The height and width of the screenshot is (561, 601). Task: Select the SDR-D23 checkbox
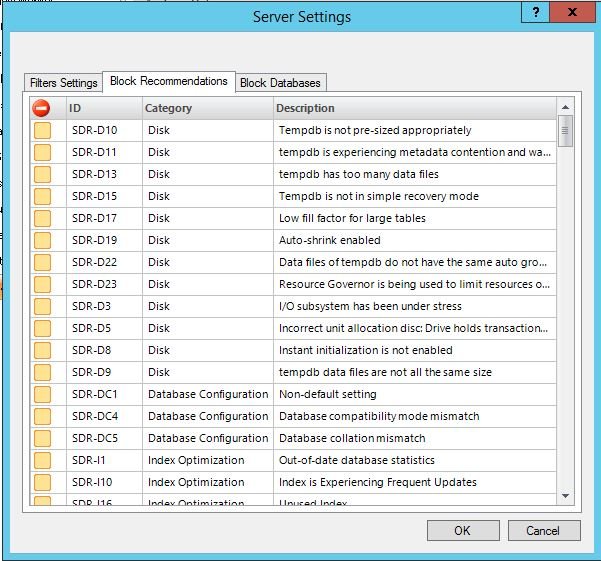(42, 284)
